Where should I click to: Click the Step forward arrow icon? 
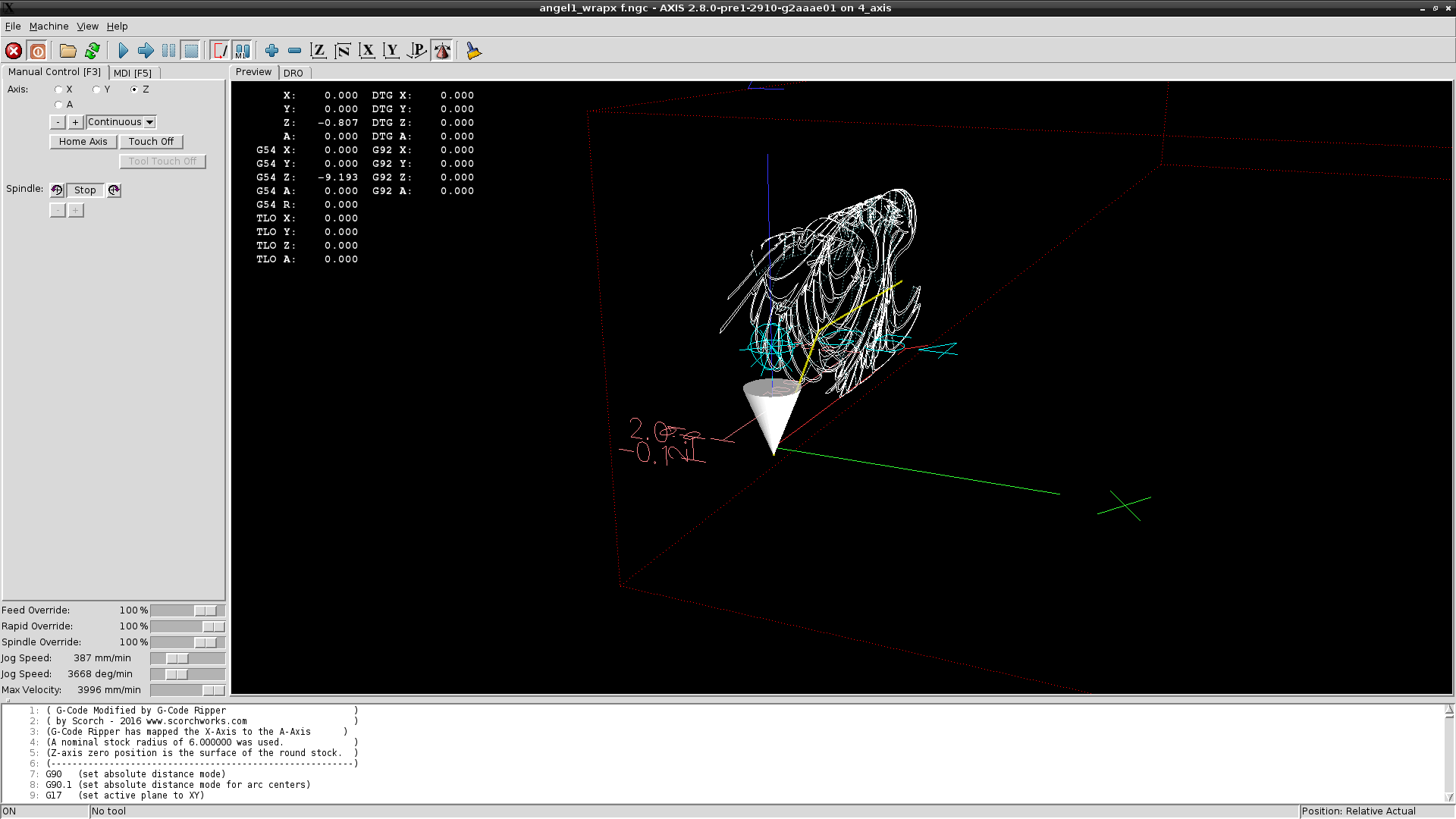point(146,51)
